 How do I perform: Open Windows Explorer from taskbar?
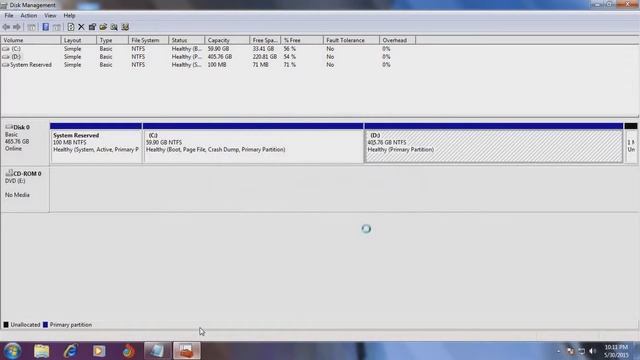(41, 351)
